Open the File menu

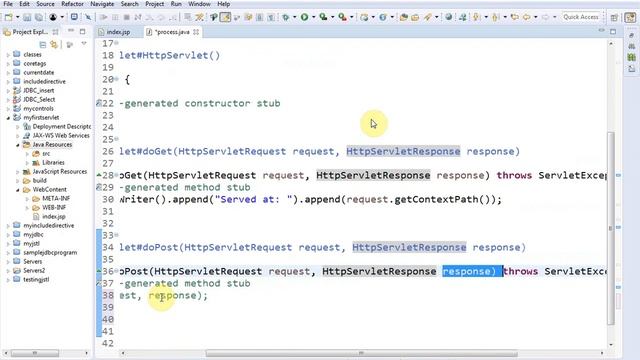click(x=8, y=4)
